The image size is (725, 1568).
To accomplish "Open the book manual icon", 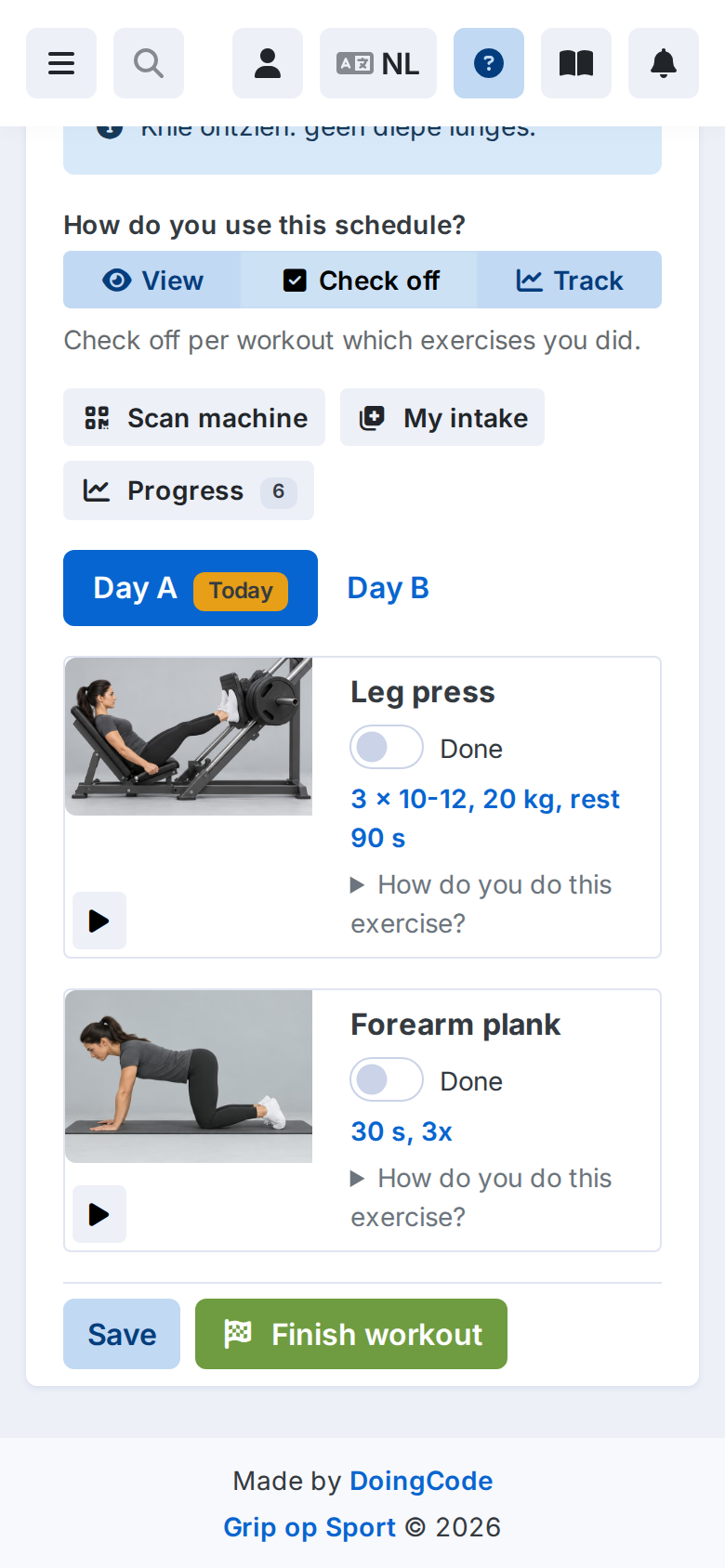I will tap(576, 63).
